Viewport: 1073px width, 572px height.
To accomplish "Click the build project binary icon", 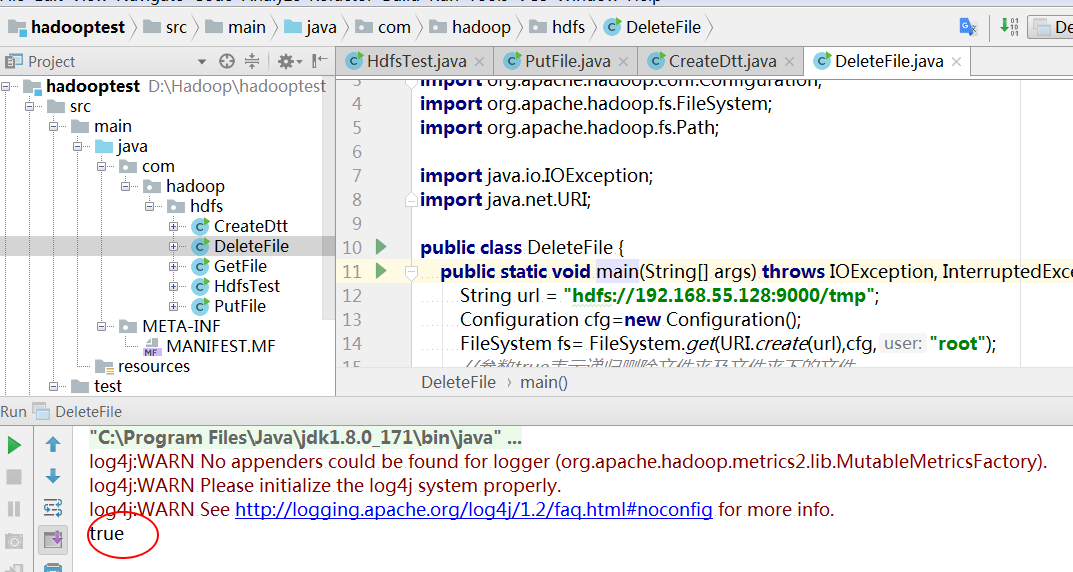I will click(x=1009, y=27).
